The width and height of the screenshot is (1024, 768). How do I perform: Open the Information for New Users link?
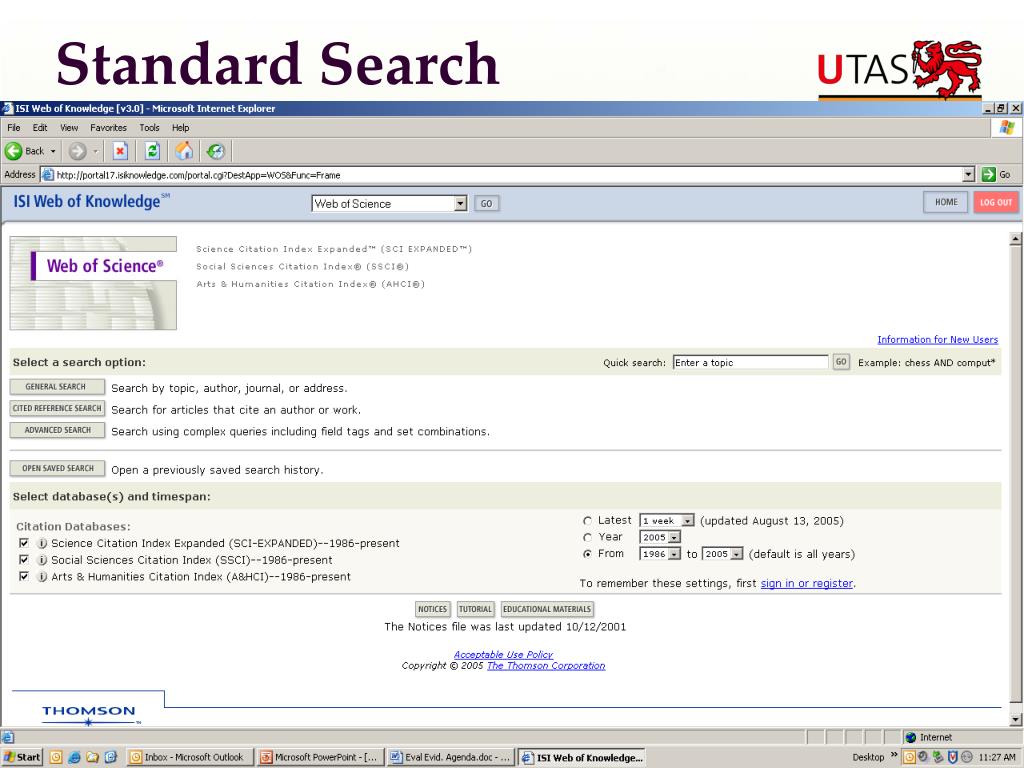(937, 340)
